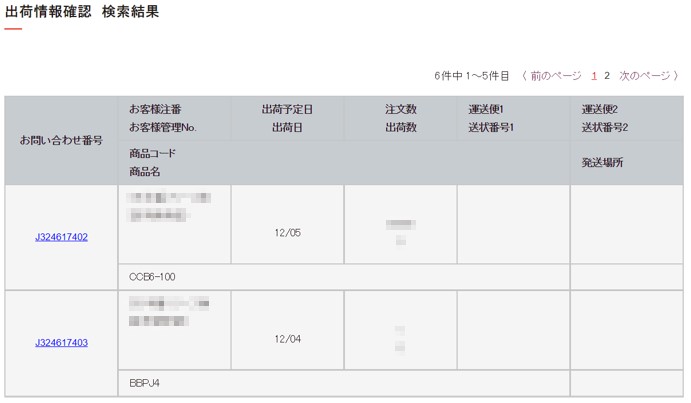
Task: Select product code CCB6-100 row
Action: point(344,277)
